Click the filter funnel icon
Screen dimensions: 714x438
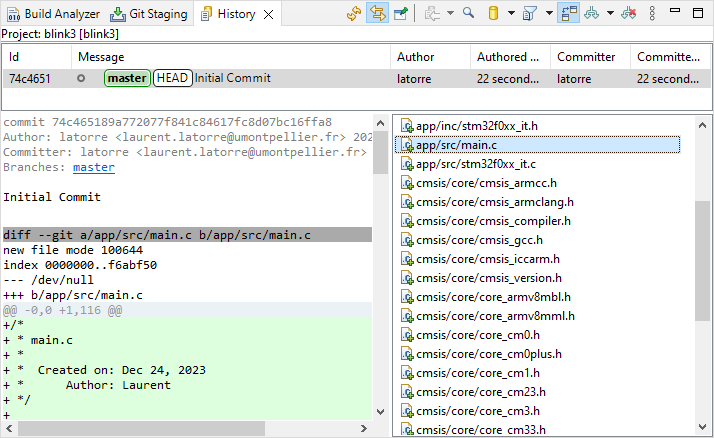(529, 14)
